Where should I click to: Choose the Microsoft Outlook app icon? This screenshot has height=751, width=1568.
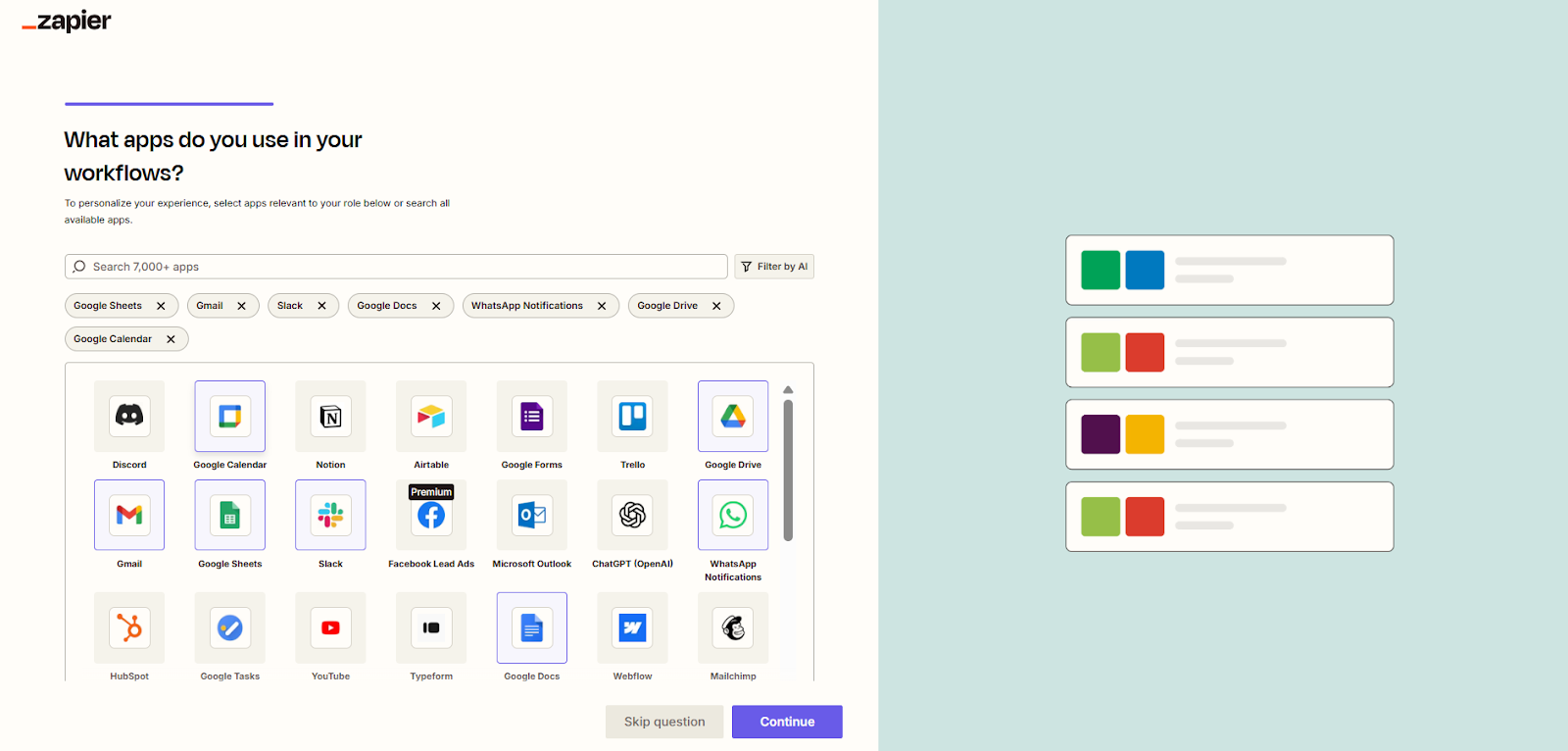[532, 515]
